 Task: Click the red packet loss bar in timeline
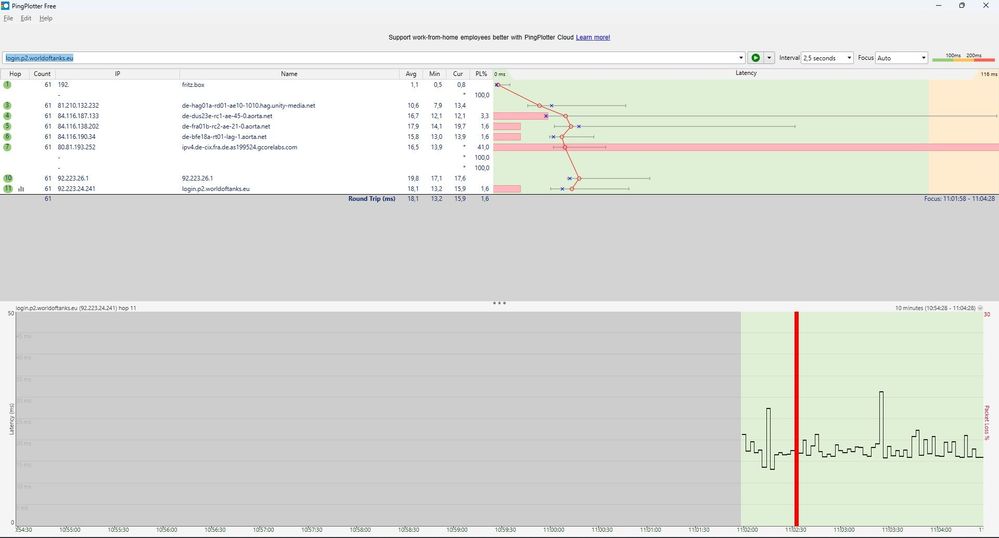[x=796, y=418]
